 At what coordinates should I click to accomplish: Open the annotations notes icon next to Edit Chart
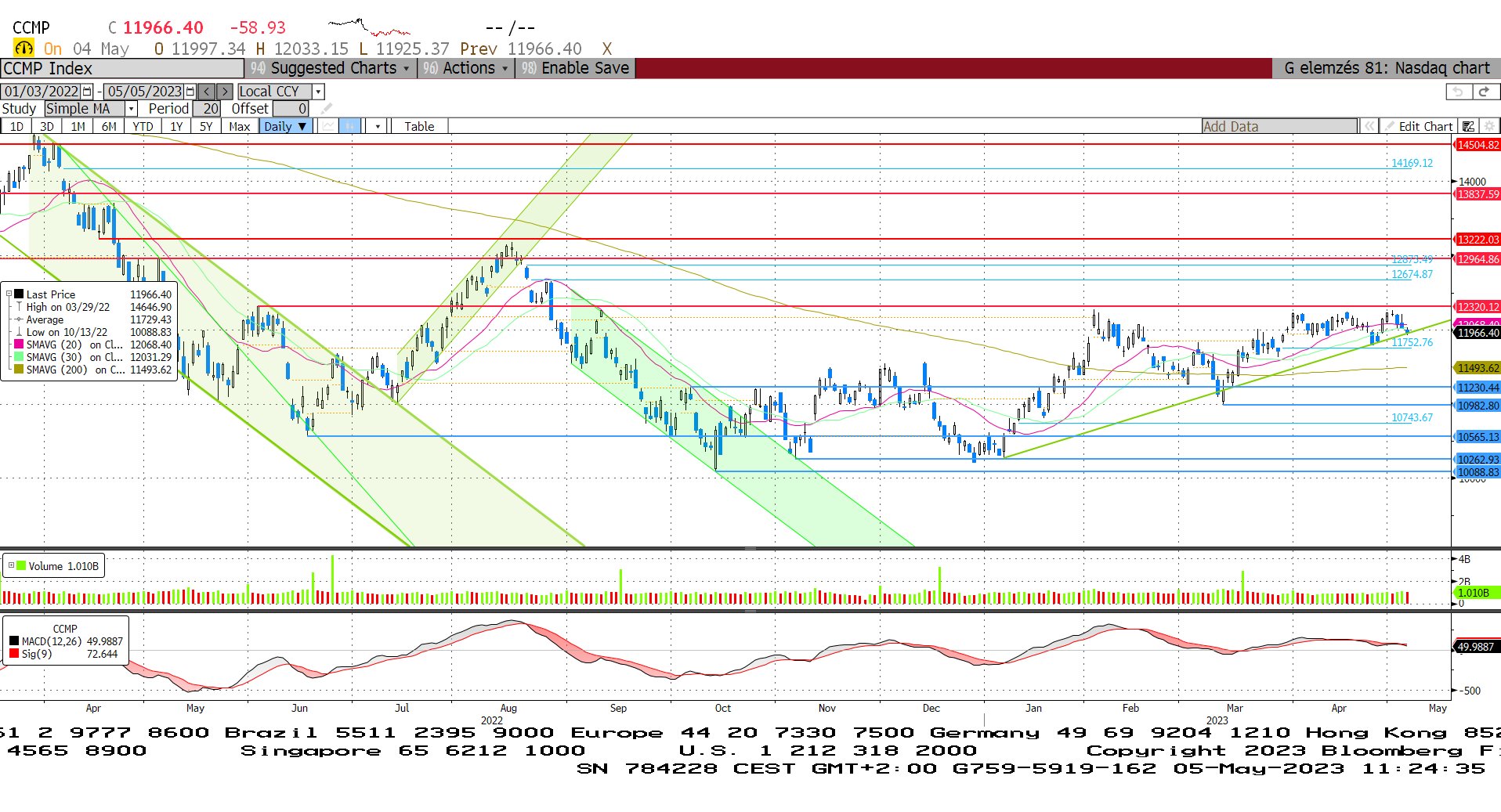point(1469,126)
